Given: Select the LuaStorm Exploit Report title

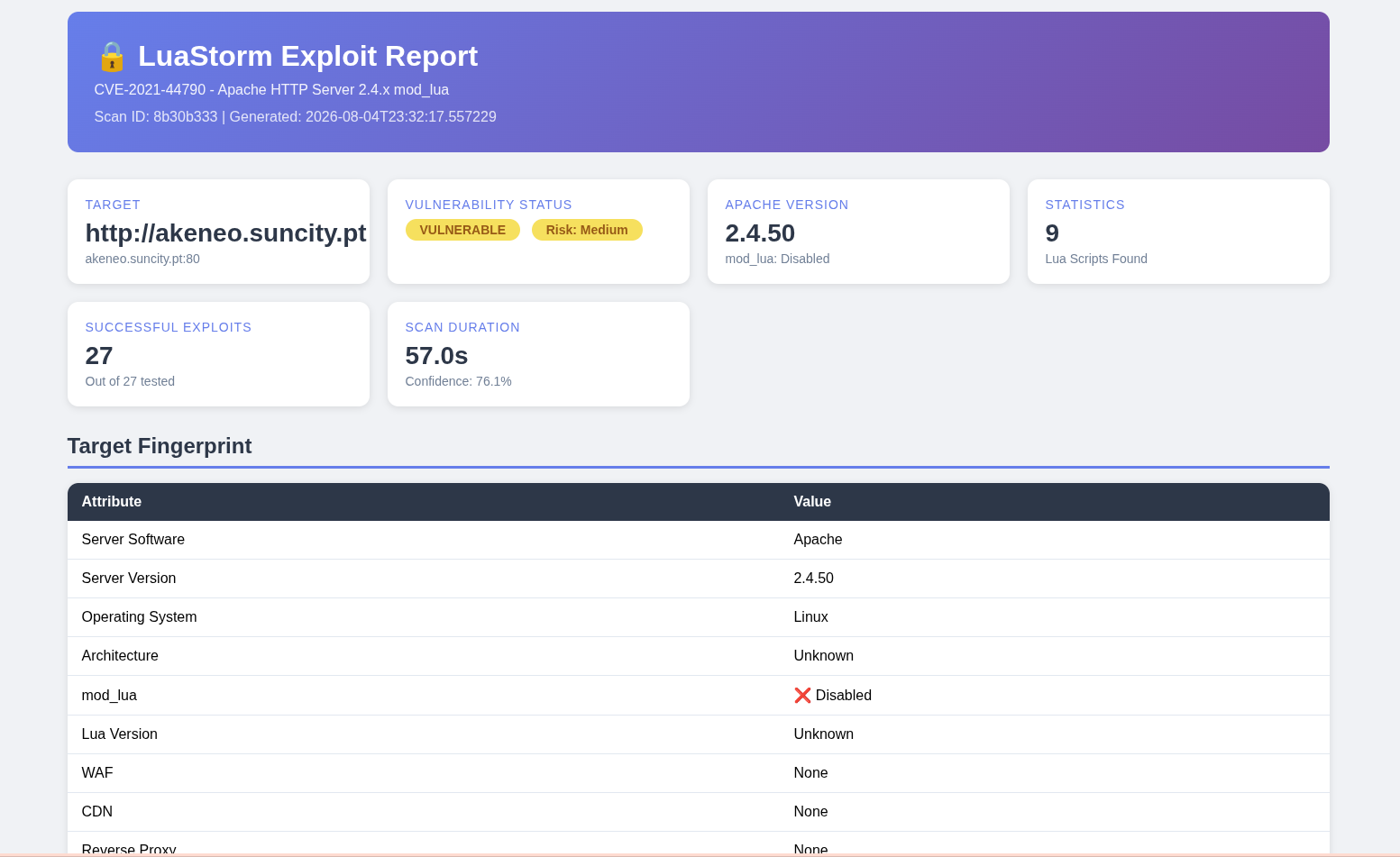Looking at the screenshot, I should pyautogui.click(x=307, y=56).
